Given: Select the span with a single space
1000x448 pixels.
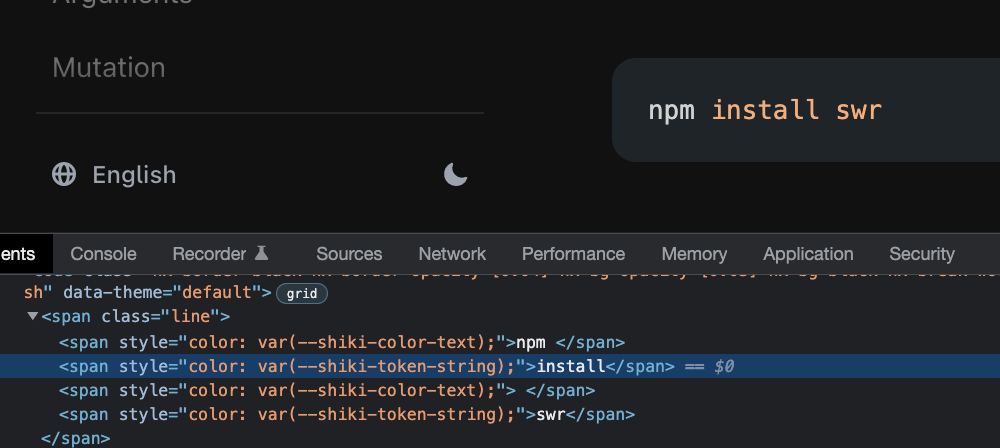Looking at the screenshot, I should [x=327, y=390].
